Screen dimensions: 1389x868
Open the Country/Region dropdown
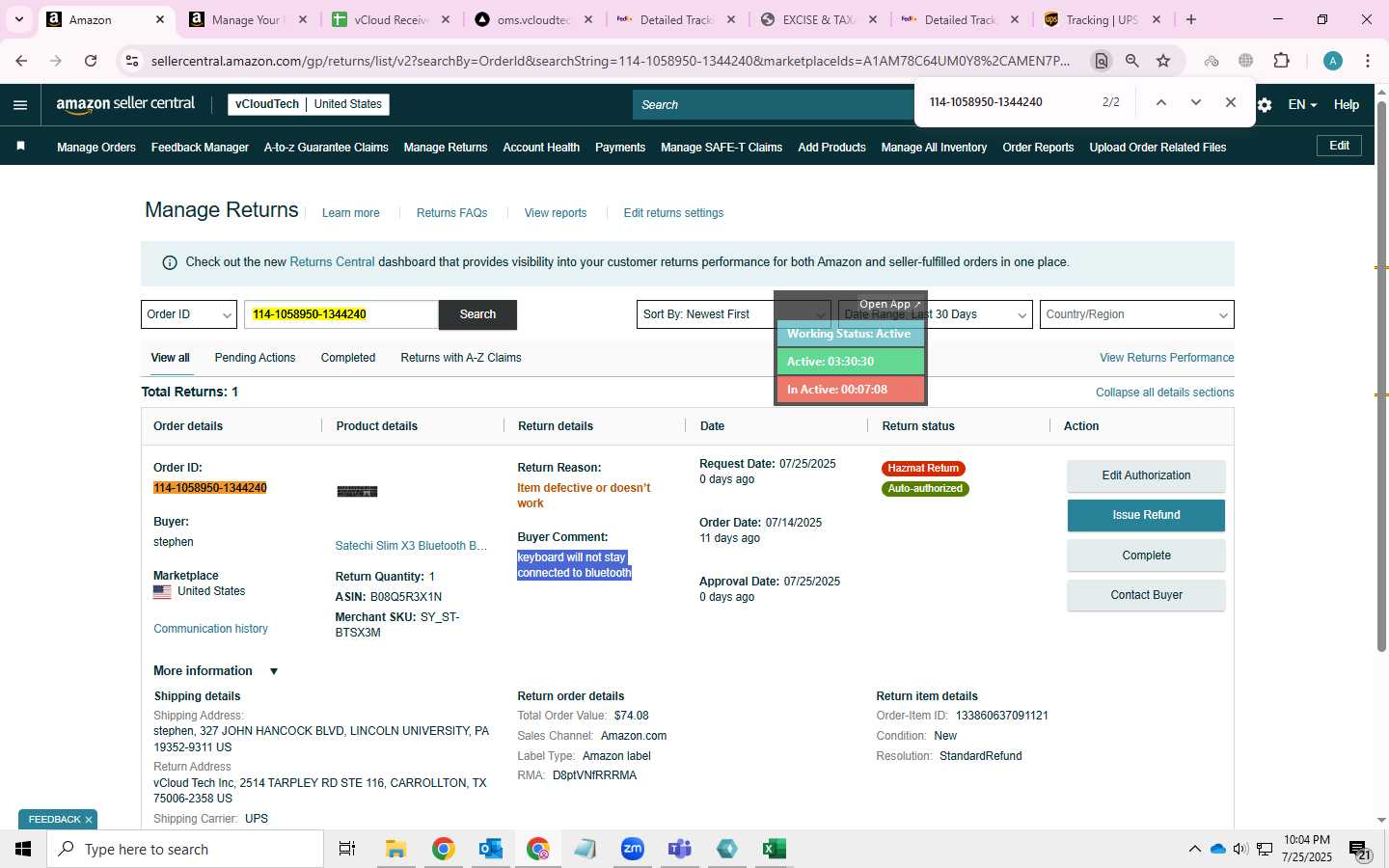1136,314
